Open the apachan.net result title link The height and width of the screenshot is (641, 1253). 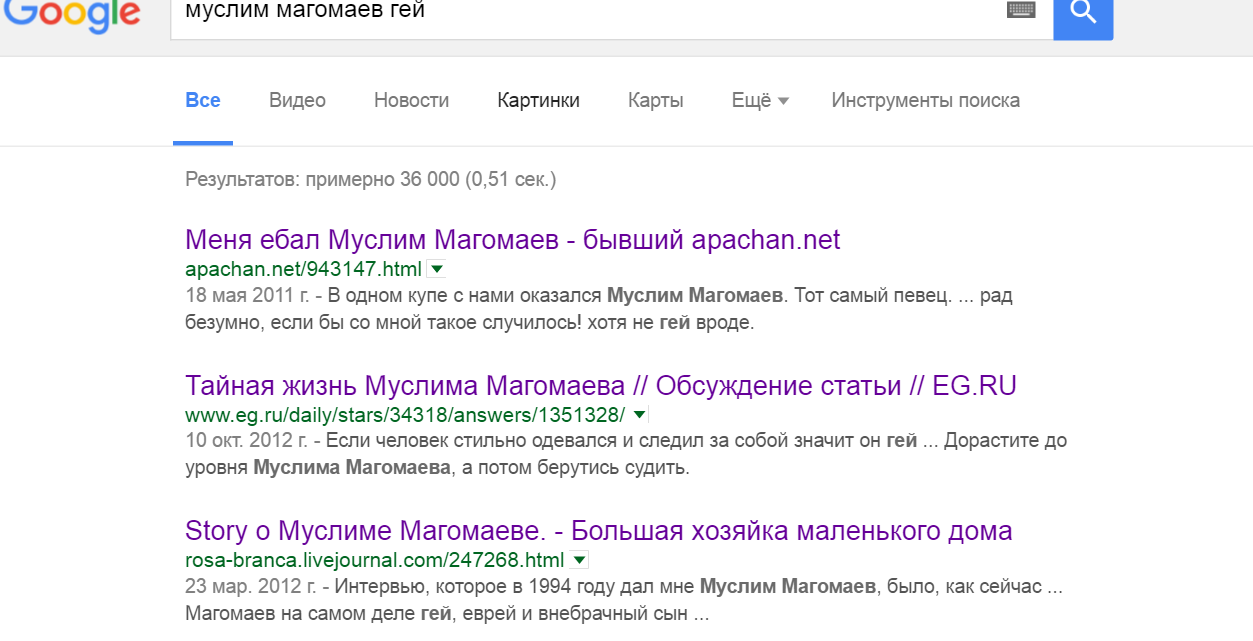pos(513,240)
